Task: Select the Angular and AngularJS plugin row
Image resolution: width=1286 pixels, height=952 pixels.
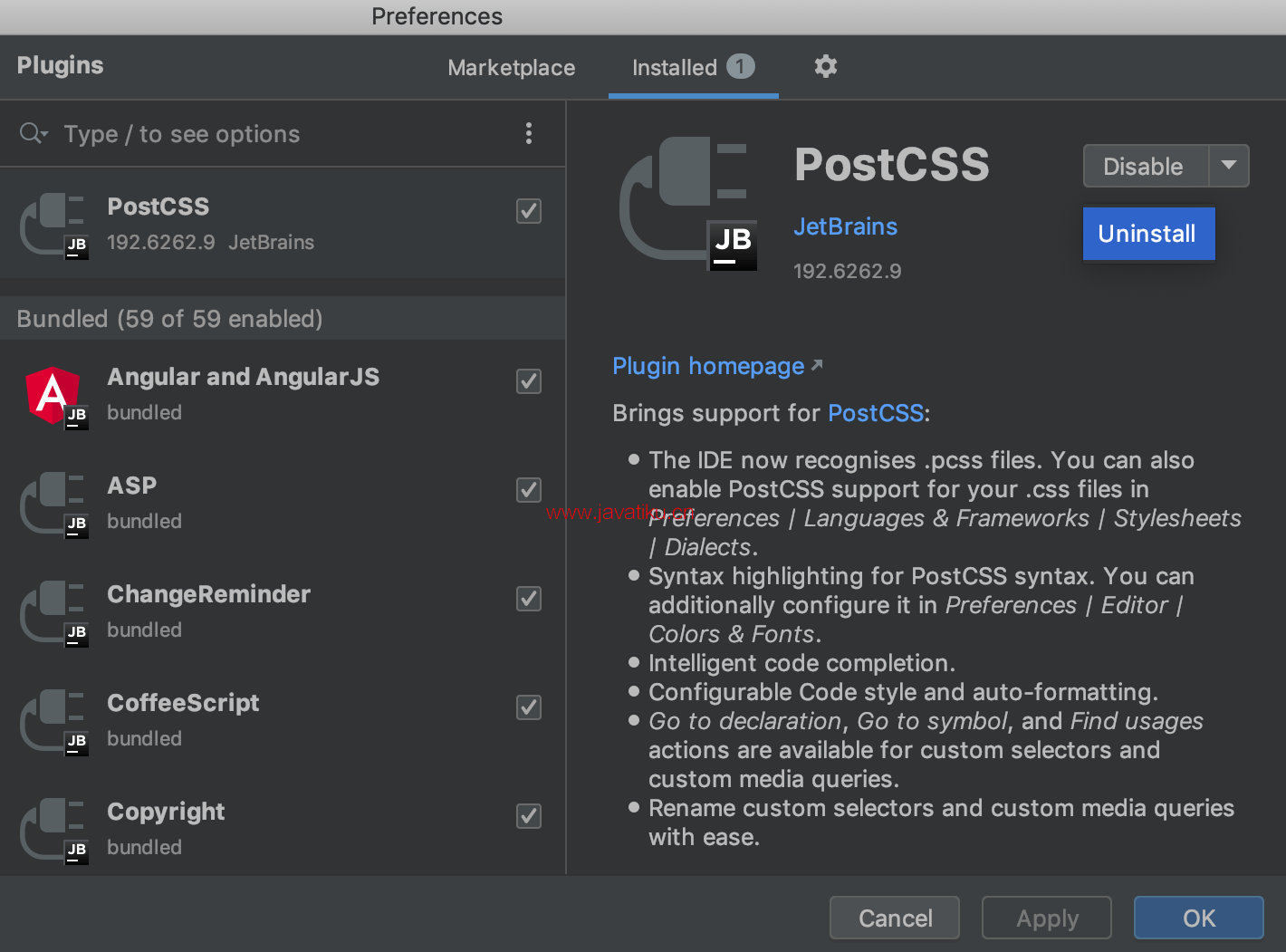Action: point(283,394)
